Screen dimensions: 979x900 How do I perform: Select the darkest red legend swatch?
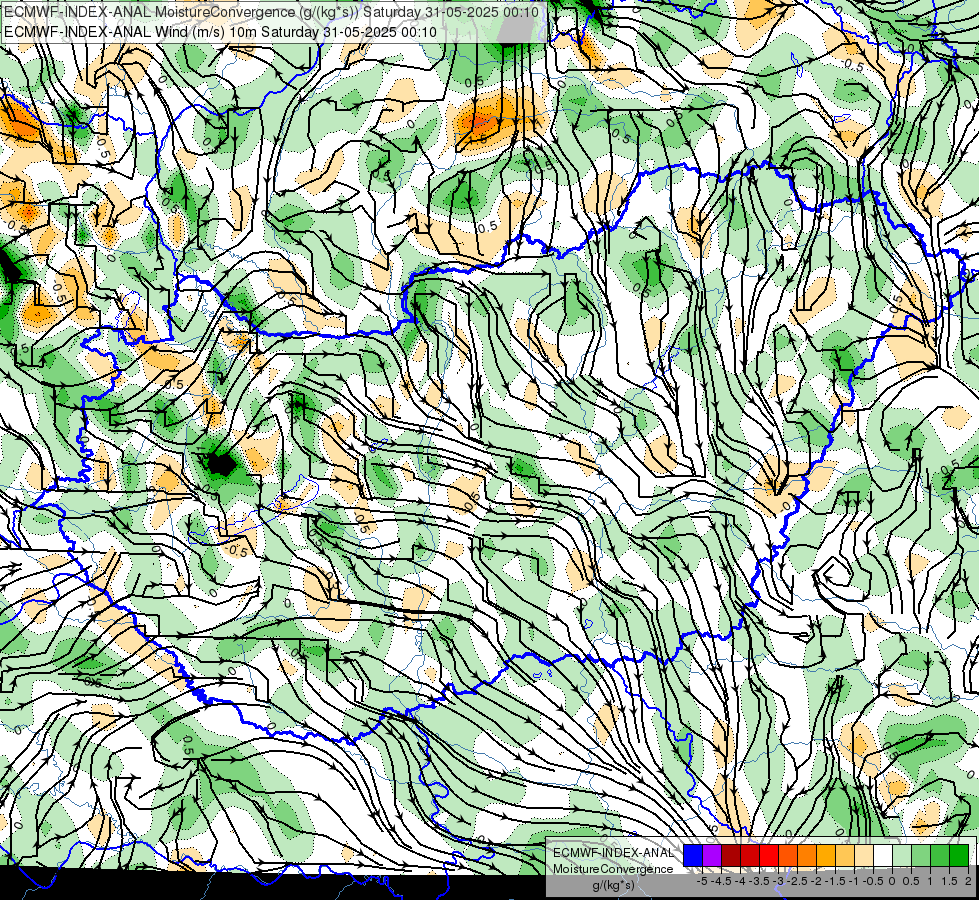pyautogui.click(x=731, y=855)
